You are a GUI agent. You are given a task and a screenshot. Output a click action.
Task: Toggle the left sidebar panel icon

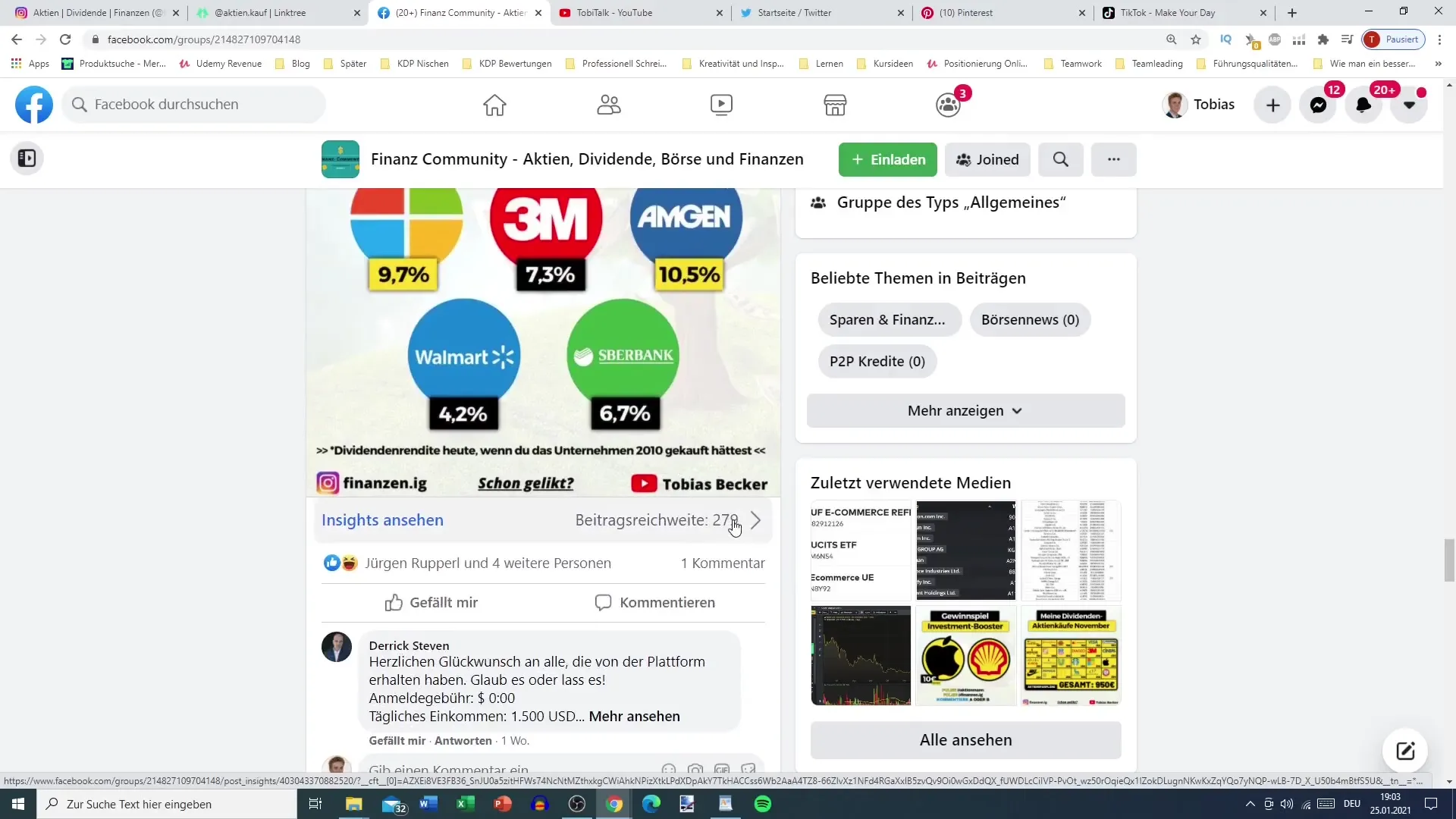coord(27,158)
